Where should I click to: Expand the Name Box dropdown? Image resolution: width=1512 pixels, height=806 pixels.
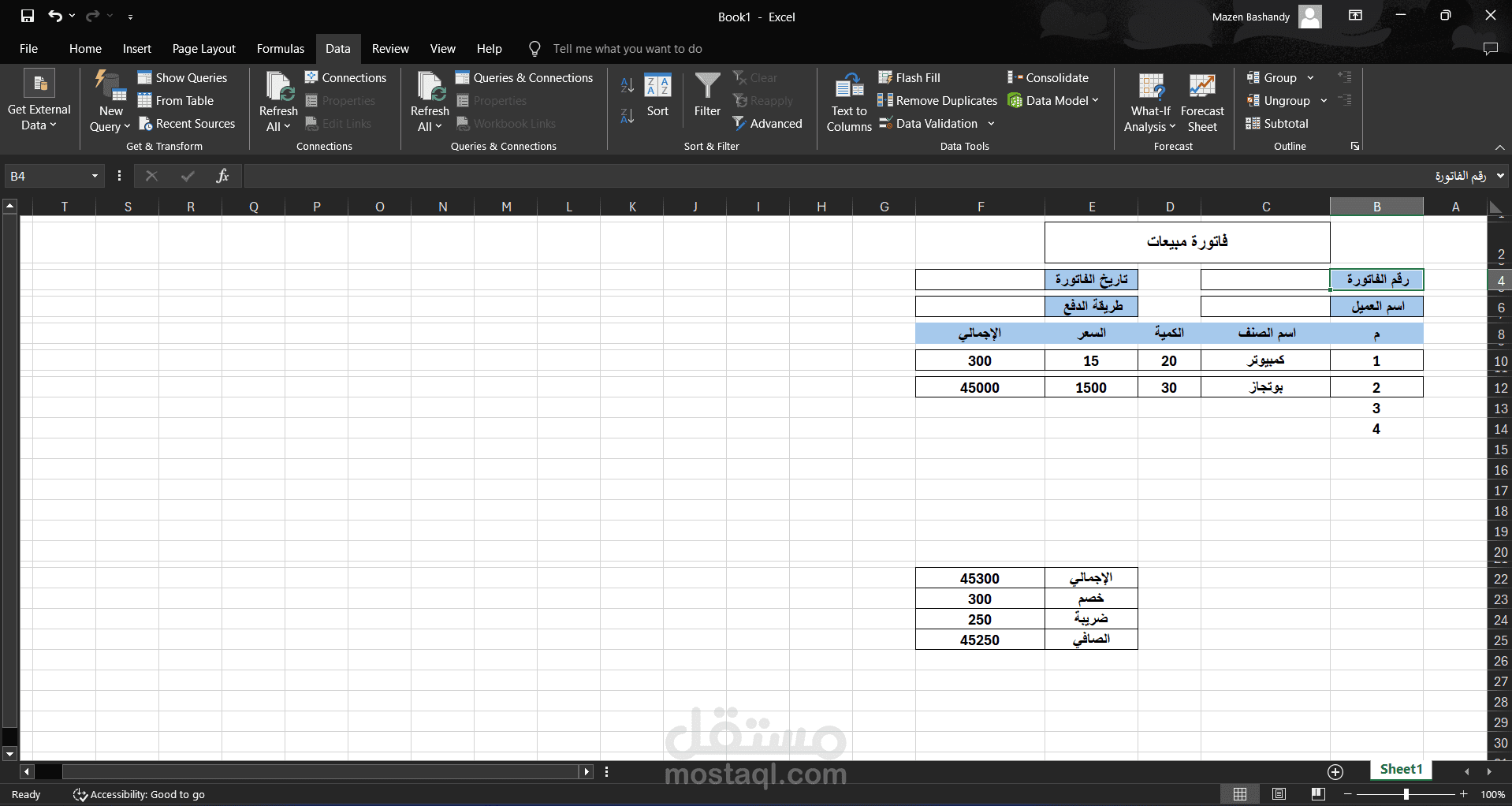(95, 176)
